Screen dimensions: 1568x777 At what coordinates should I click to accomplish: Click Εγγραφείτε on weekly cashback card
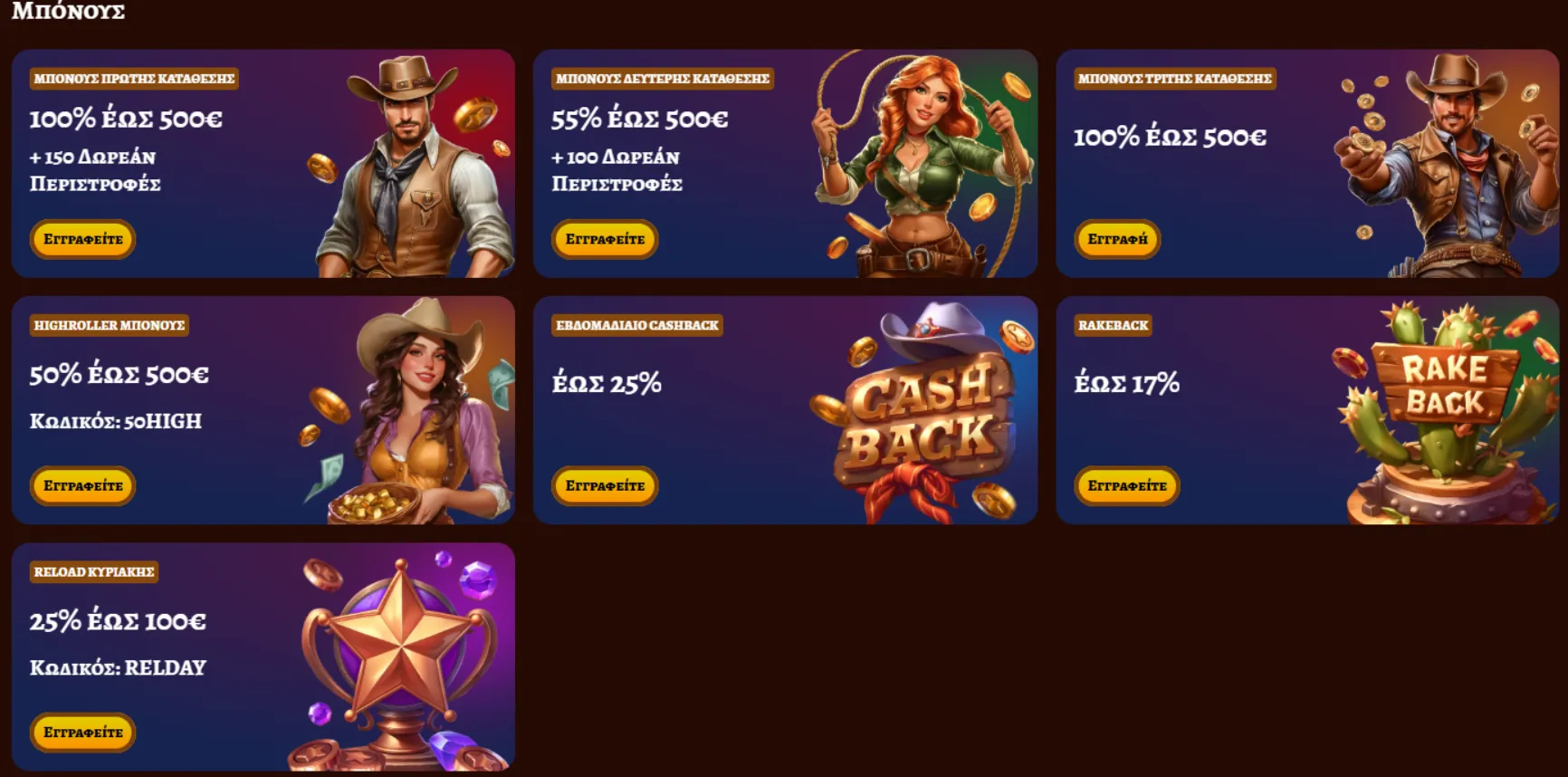(x=605, y=485)
